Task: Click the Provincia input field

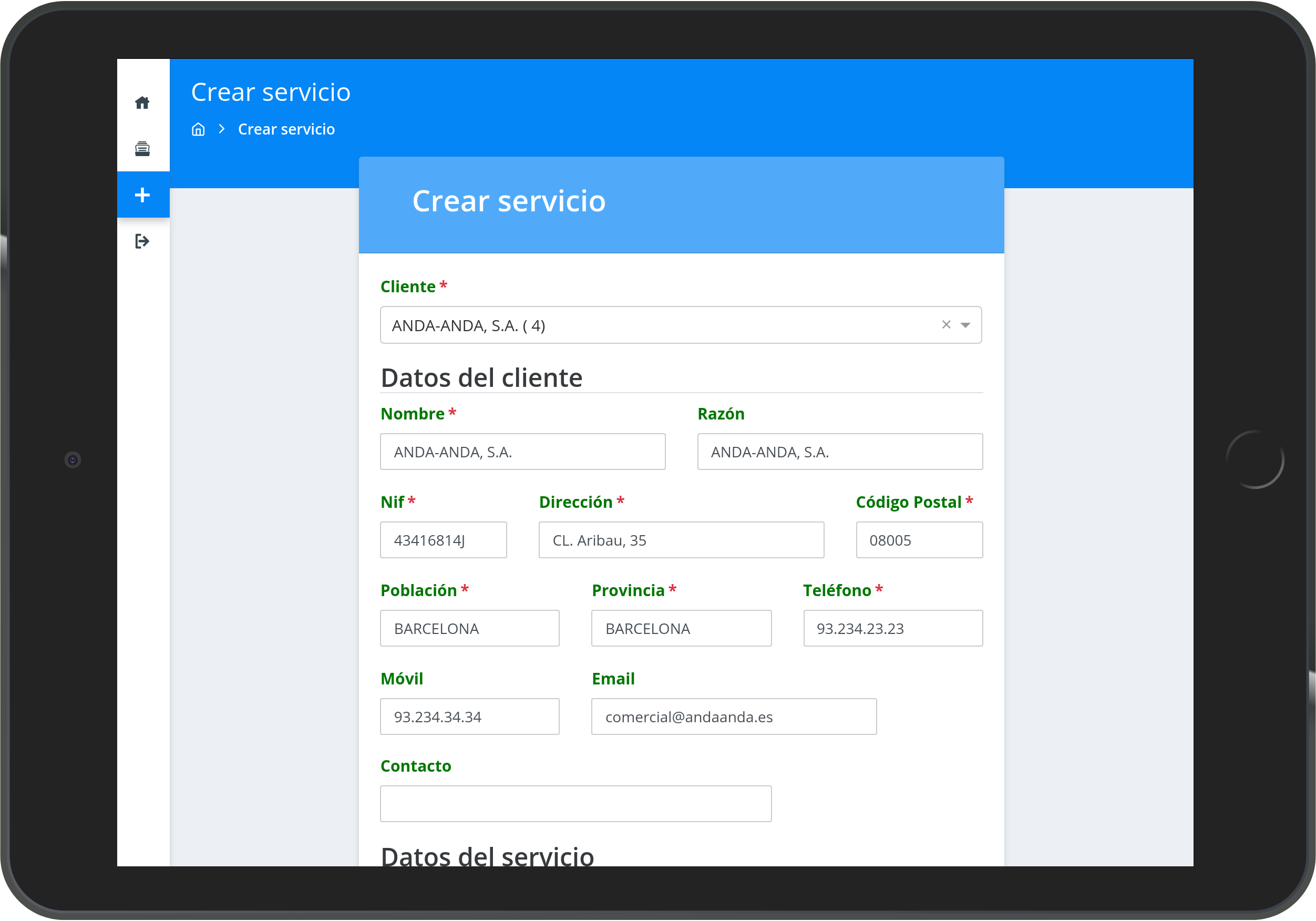Action: coord(681,629)
